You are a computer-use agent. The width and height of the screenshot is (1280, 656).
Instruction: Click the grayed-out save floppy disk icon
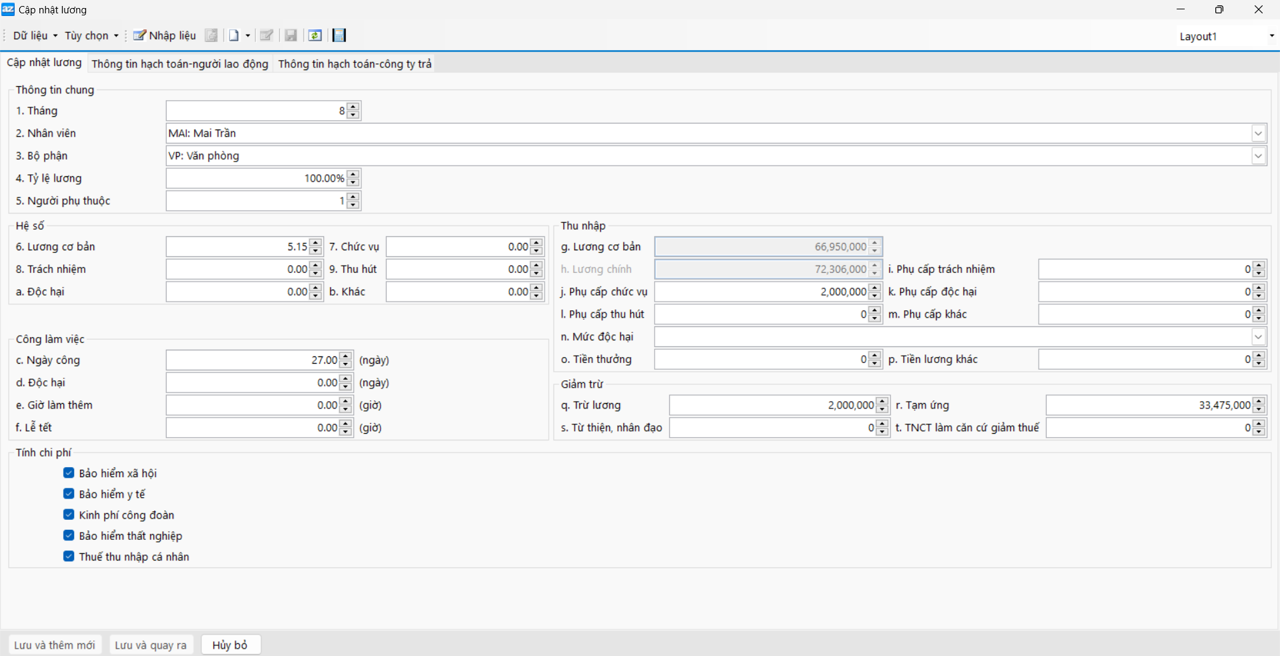[291, 36]
